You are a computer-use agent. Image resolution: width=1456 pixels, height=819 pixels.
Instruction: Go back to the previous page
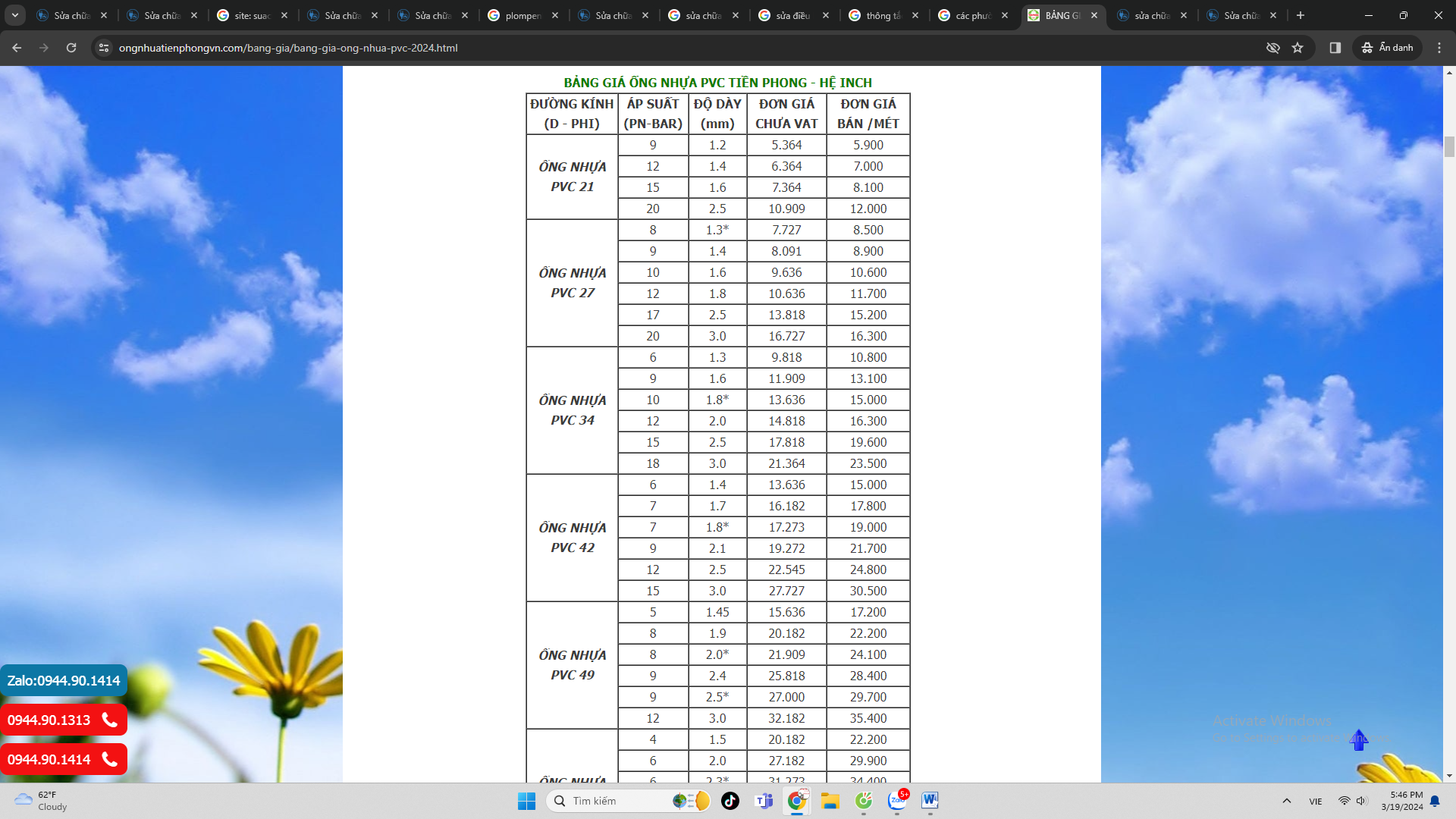(x=17, y=48)
